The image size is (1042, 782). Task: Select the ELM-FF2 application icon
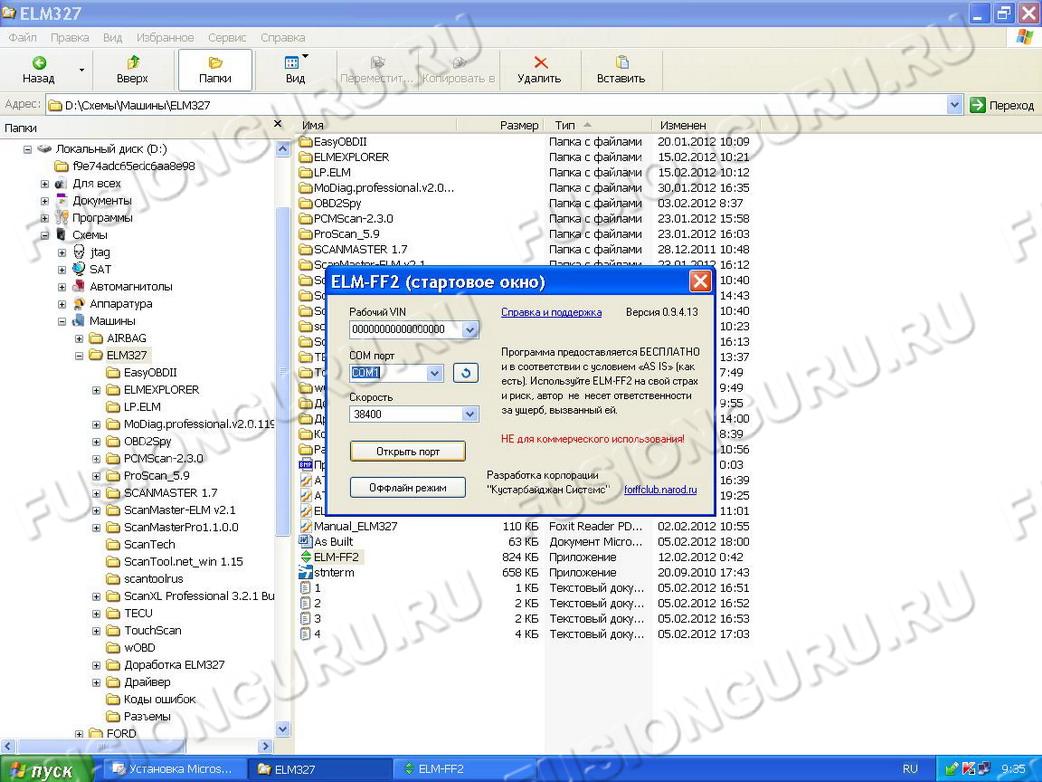coord(306,557)
